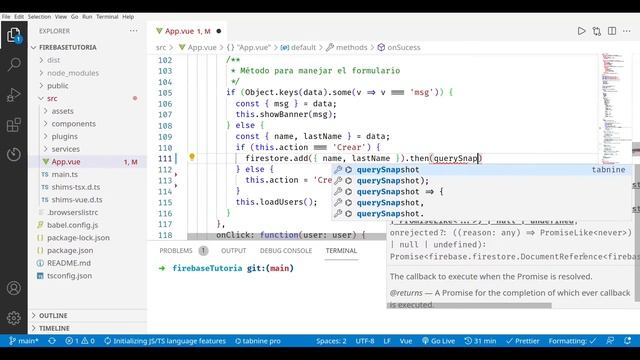Click the Vue language mode in status bar
Image resolution: width=640 pixels, height=360 pixels.
(405, 341)
